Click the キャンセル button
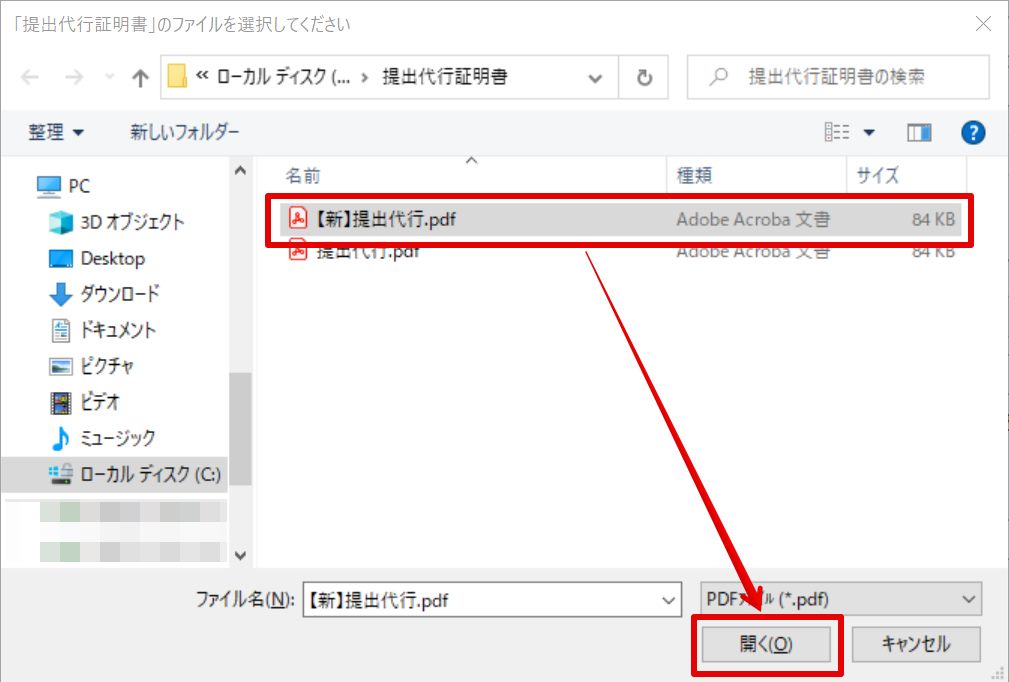Screen dimensions: 1009x682 (916, 644)
